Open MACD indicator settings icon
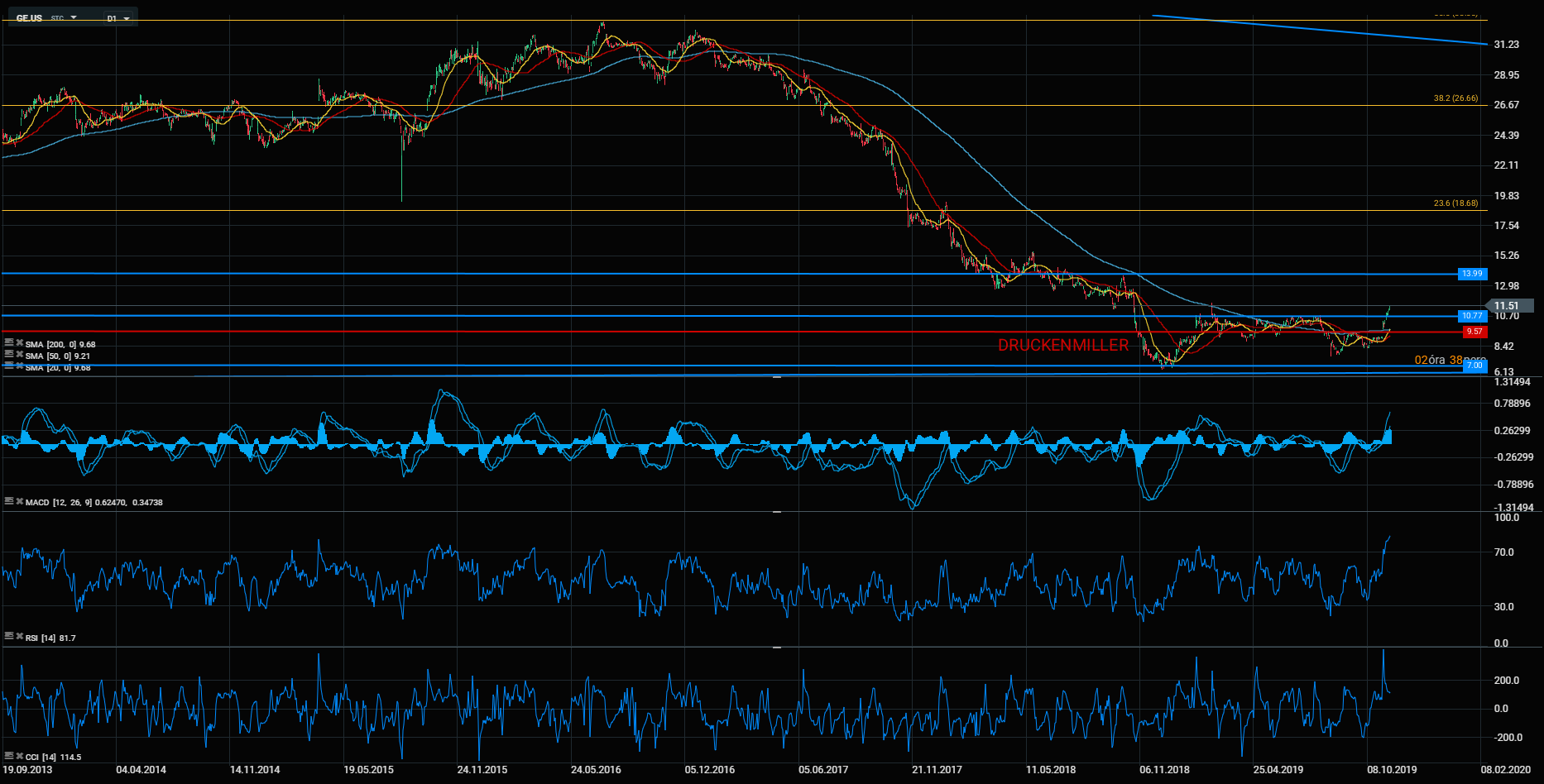 coord(8,501)
